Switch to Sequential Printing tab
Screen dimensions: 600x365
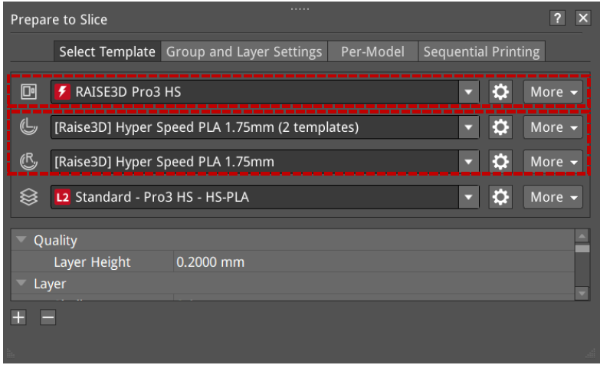click(x=481, y=52)
